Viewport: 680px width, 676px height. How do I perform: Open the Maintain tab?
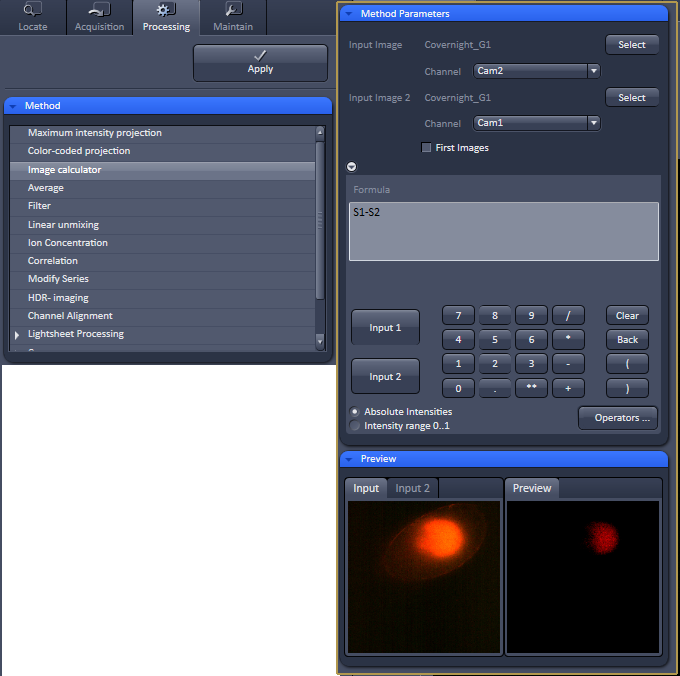pos(232,17)
